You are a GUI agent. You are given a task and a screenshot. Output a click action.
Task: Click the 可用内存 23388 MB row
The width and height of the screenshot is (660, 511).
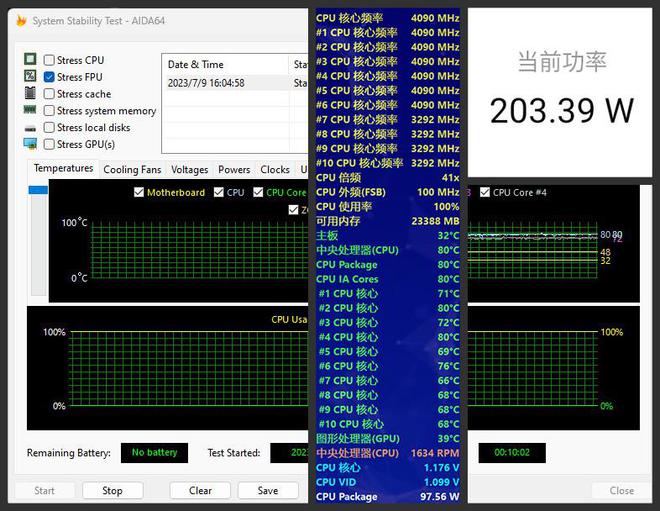coord(387,221)
